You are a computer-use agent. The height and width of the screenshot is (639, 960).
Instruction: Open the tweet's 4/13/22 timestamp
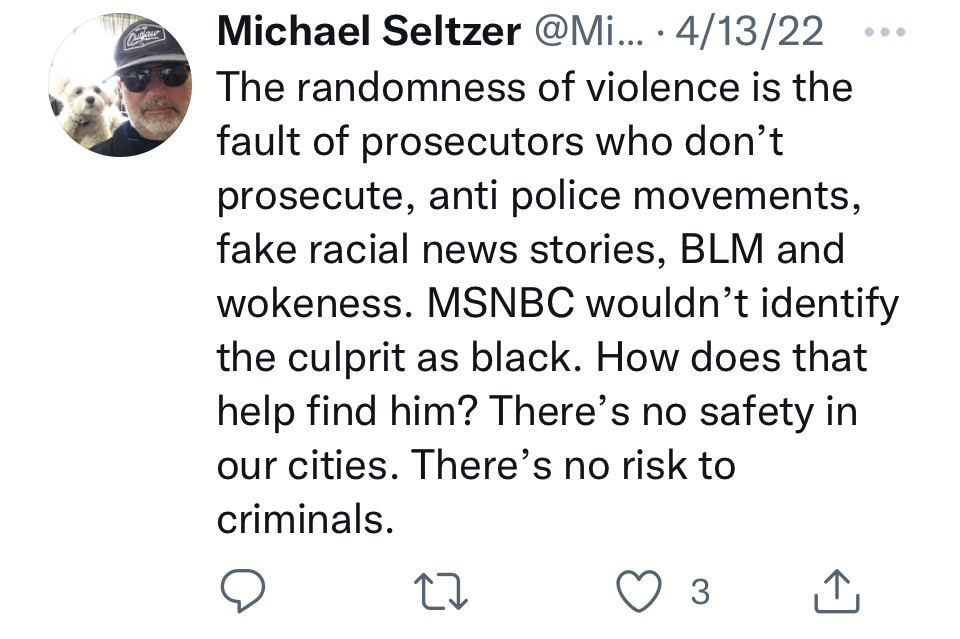(750, 33)
